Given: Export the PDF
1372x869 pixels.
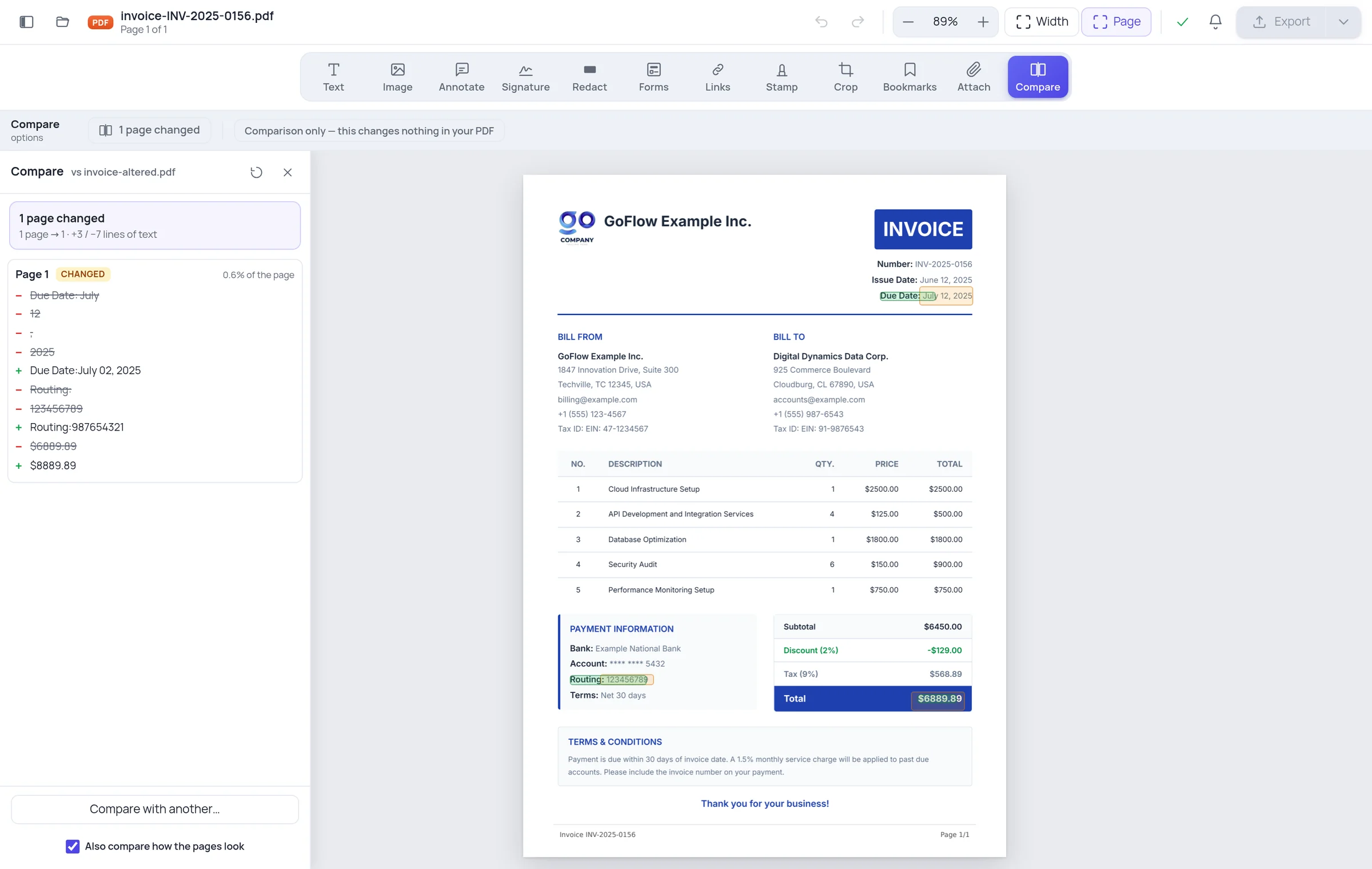Looking at the screenshot, I should click(1281, 22).
